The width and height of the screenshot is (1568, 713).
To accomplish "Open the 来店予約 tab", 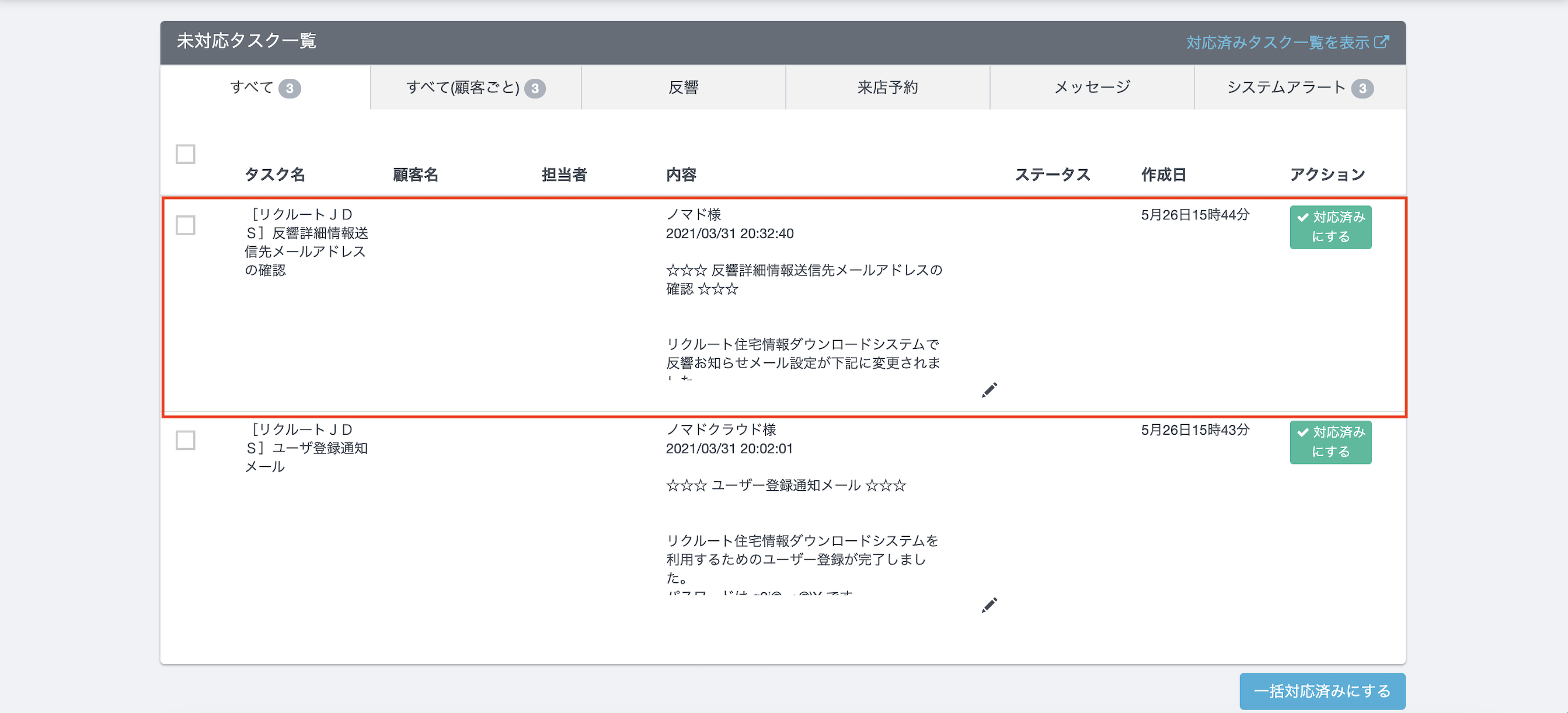I will coord(887,88).
